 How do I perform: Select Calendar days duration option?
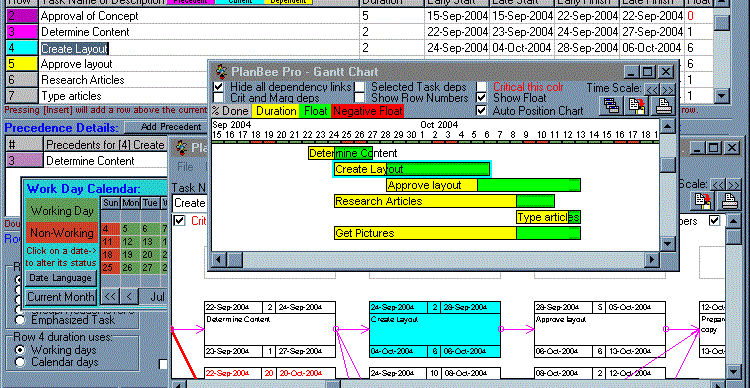(20, 362)
